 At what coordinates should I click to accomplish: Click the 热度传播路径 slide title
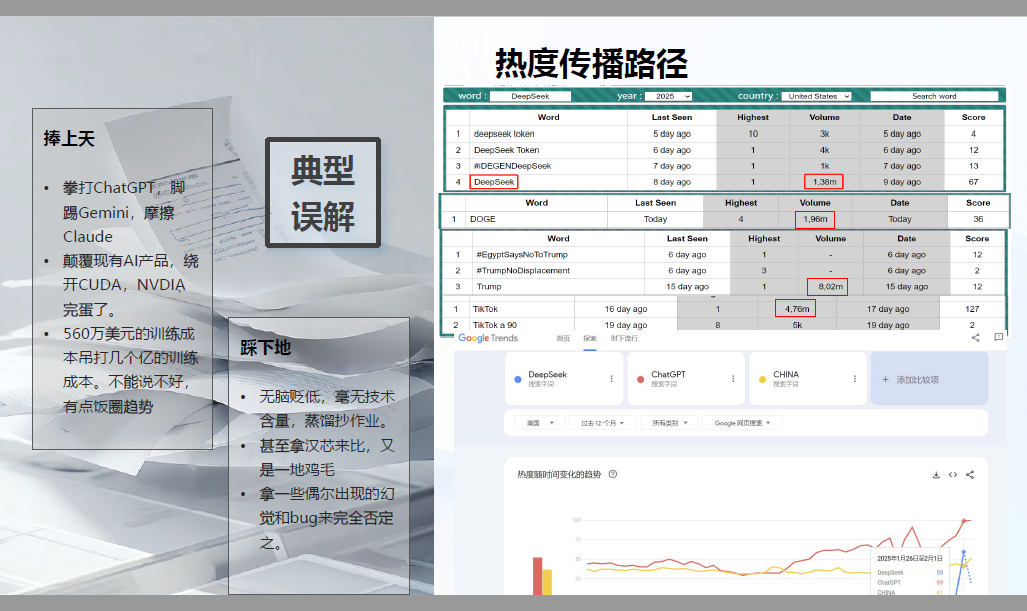point(591,64)
